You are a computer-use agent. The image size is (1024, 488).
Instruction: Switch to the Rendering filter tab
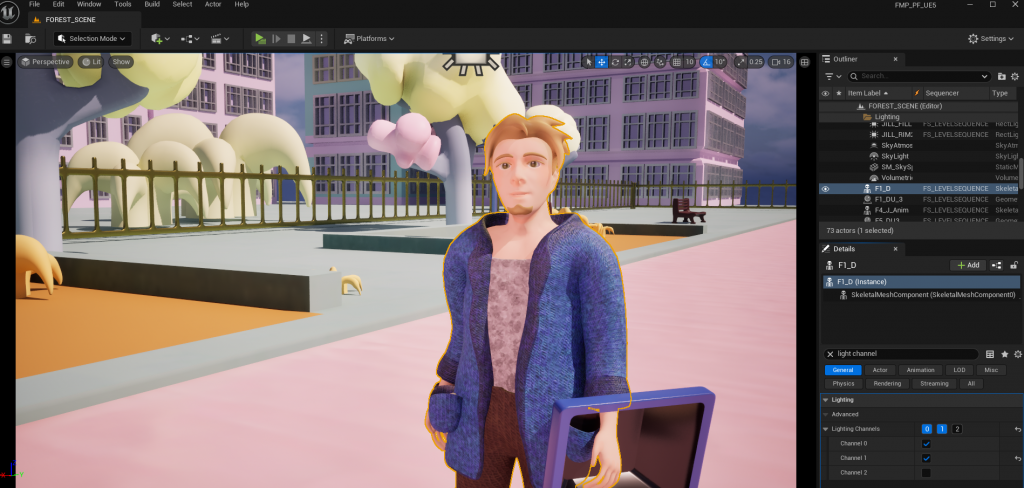click(887, 383)
